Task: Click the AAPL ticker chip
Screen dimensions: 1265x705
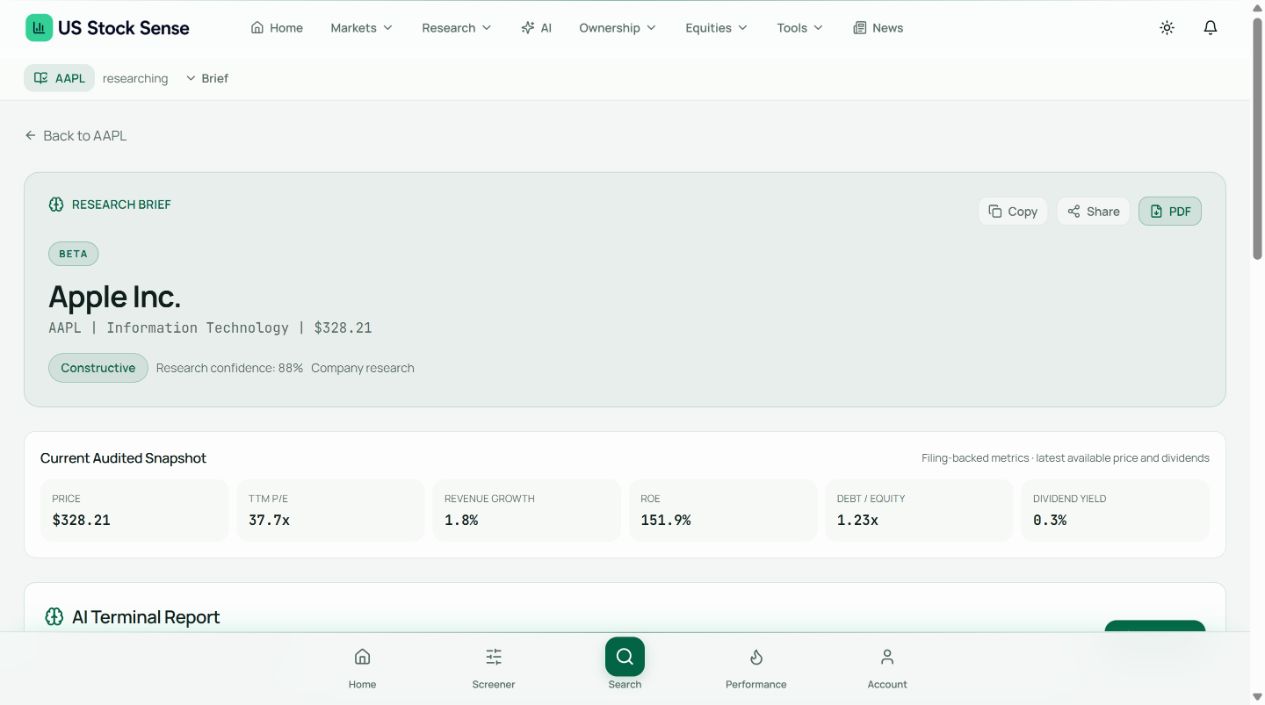Action: coord(59,78)
